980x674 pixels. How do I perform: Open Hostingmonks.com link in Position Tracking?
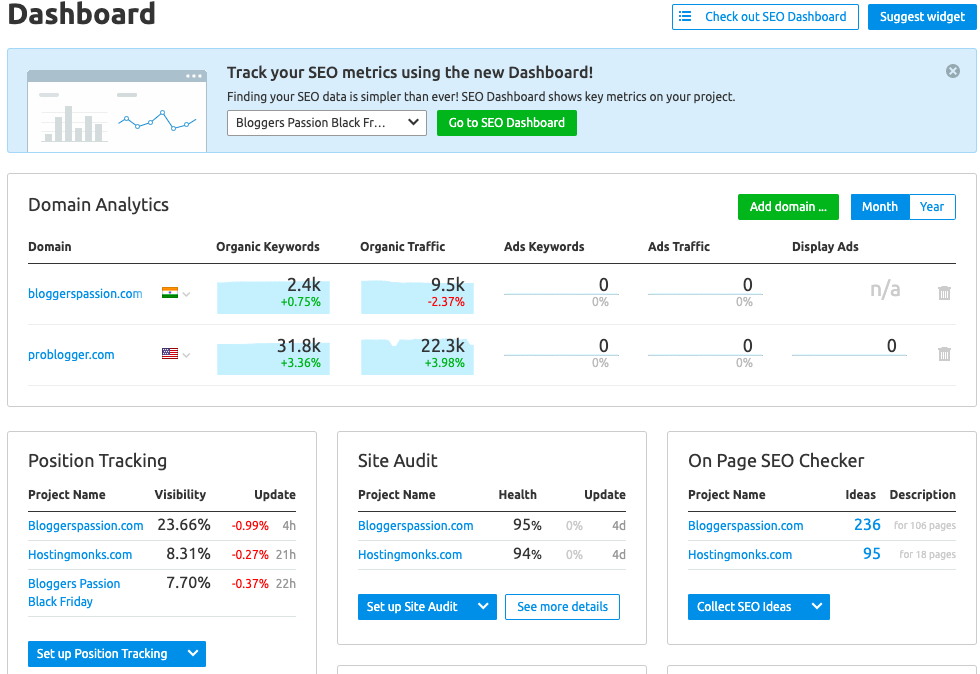[x=80, y=554]
